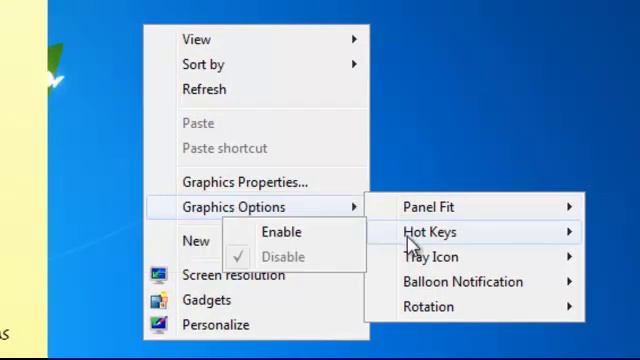Expand the Hot Keys submenu arrow

pyautogui.click(x=569, y=232)
